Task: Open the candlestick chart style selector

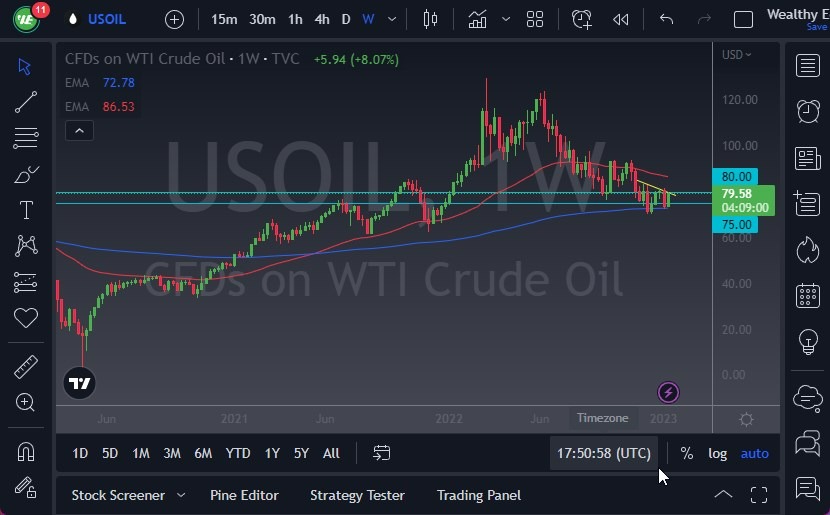Action: pyautogui.click(x=430, y=20)
